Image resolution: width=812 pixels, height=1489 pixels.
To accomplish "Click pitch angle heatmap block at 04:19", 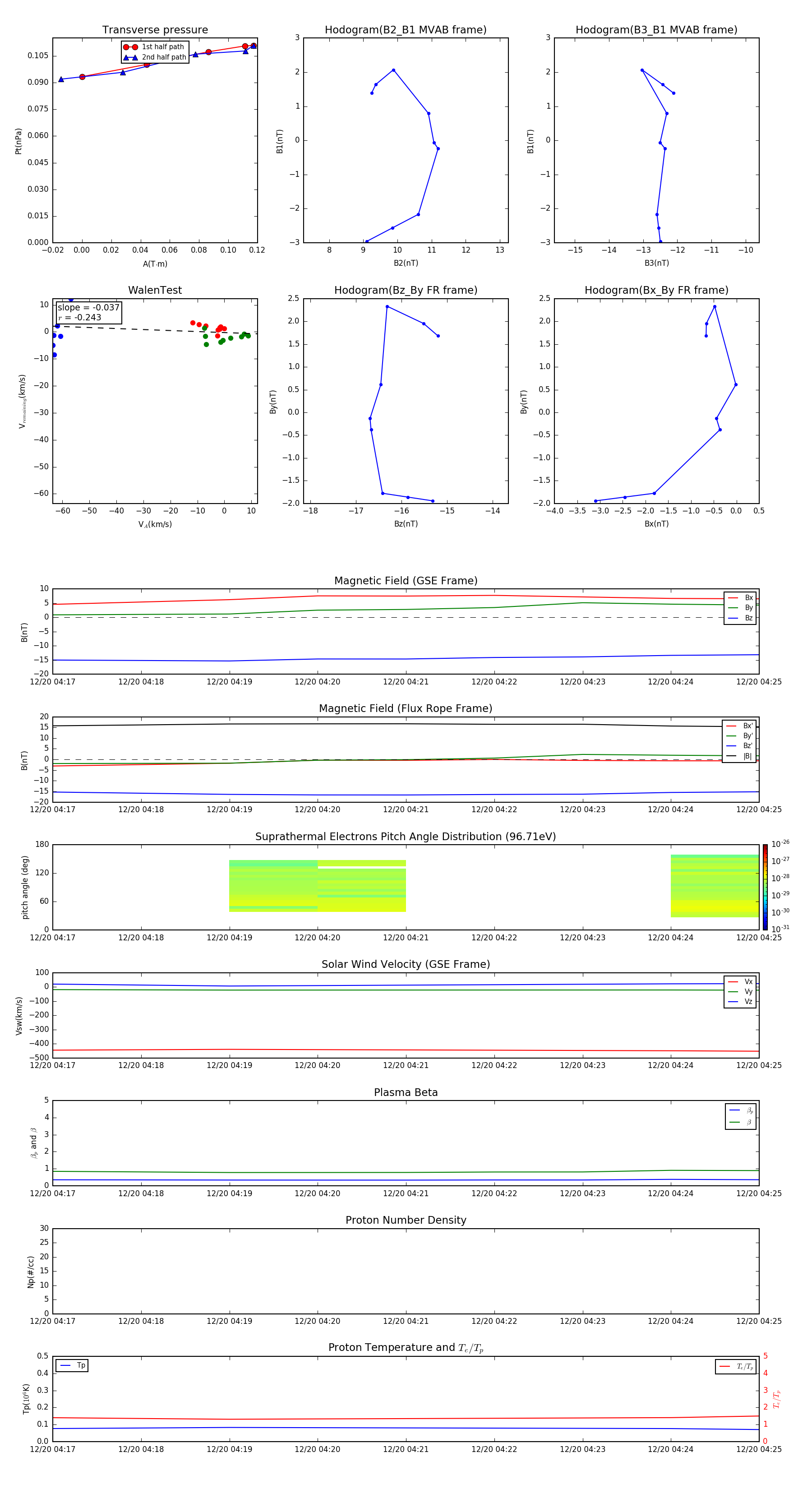I will [273, 886].
